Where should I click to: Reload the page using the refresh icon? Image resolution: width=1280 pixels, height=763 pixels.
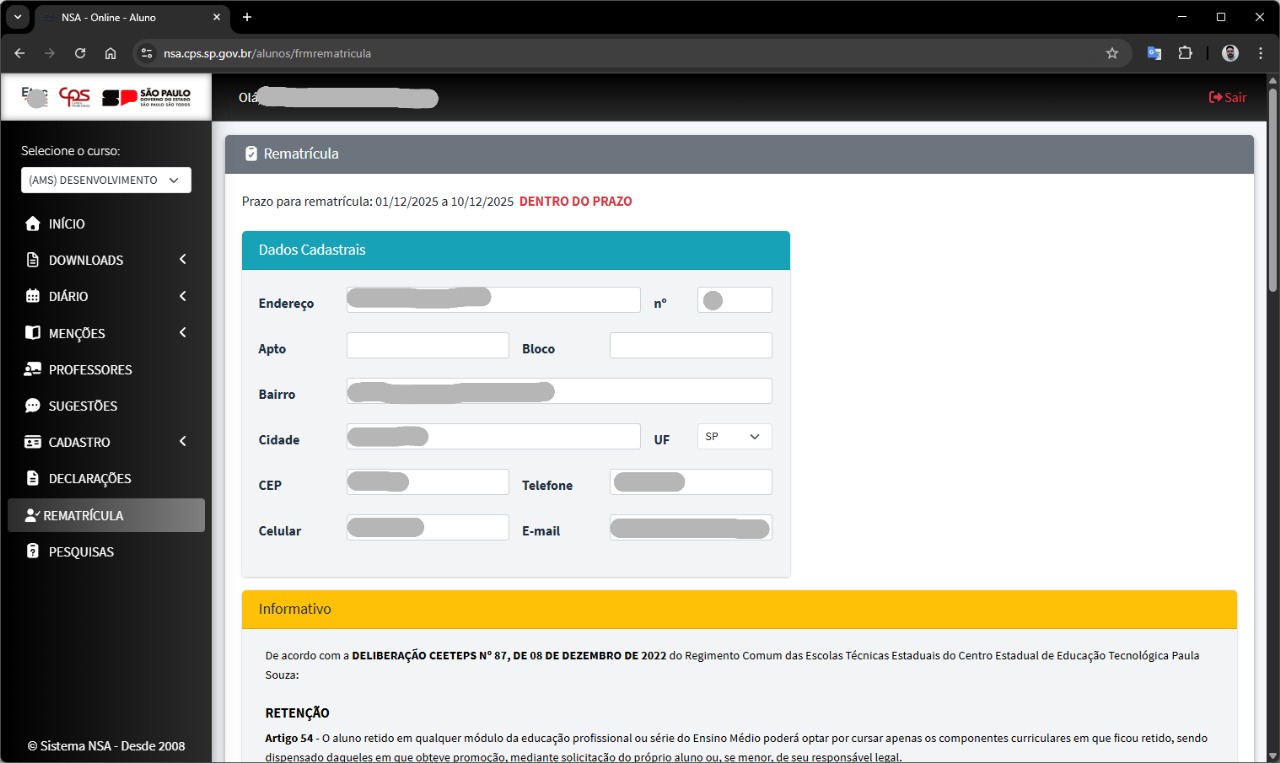pyautogui.click(x=80, y=53)
